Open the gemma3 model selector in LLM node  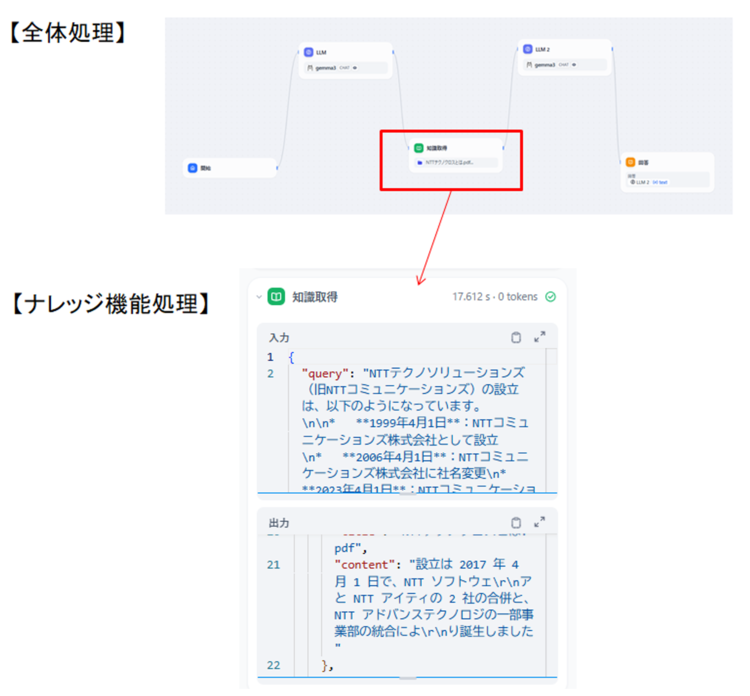pos(346,68)
